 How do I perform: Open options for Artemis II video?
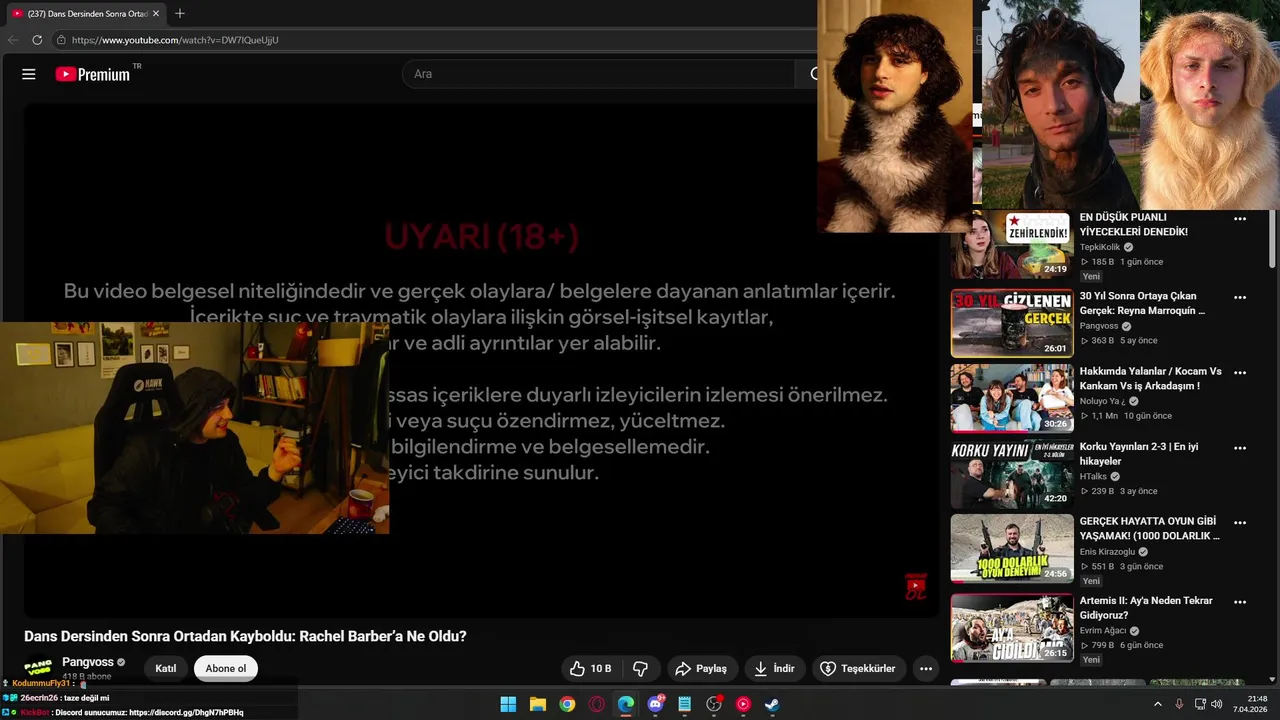1240,602
